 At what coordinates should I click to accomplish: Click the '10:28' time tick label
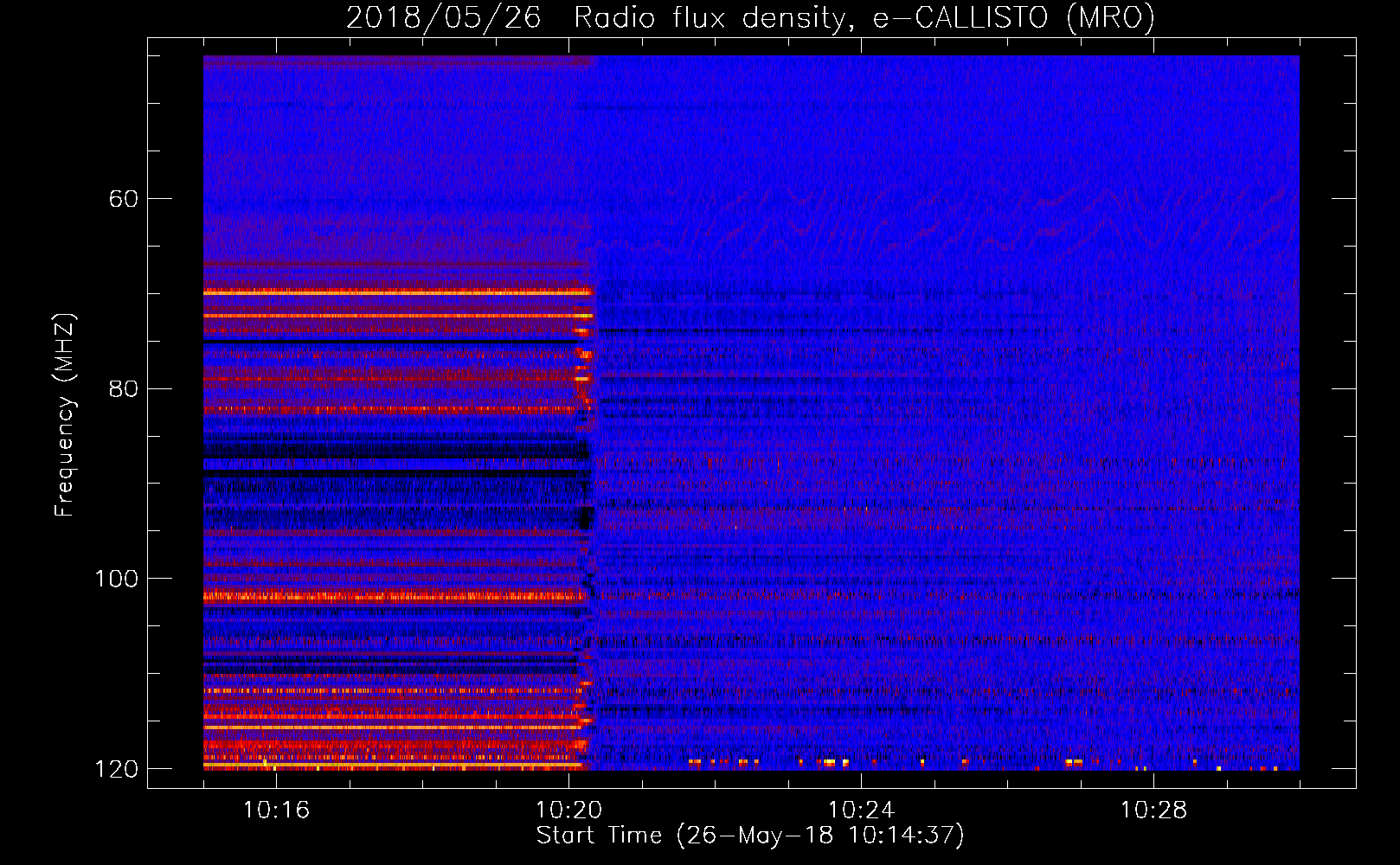tap(1153, 811)
